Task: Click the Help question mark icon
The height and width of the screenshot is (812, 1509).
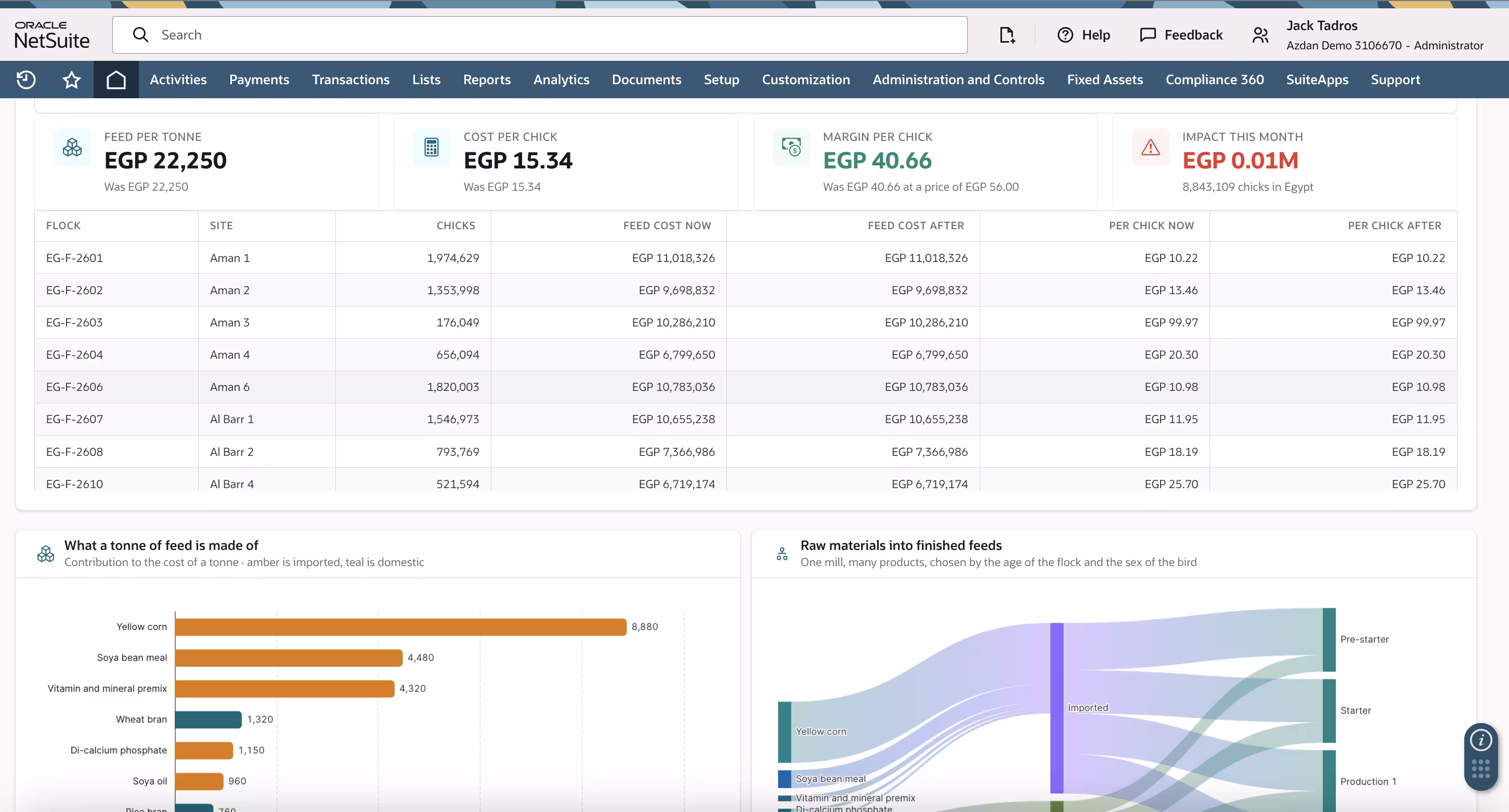Action: (x=1065, y=35)
